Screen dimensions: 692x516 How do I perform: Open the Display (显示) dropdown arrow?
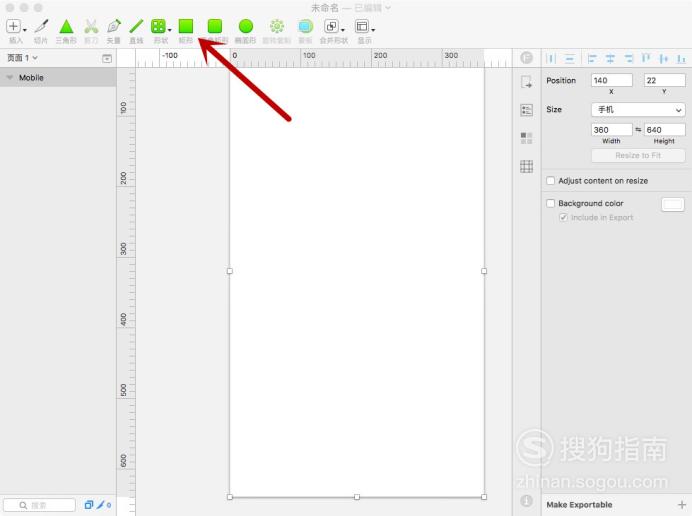point(373,30)
